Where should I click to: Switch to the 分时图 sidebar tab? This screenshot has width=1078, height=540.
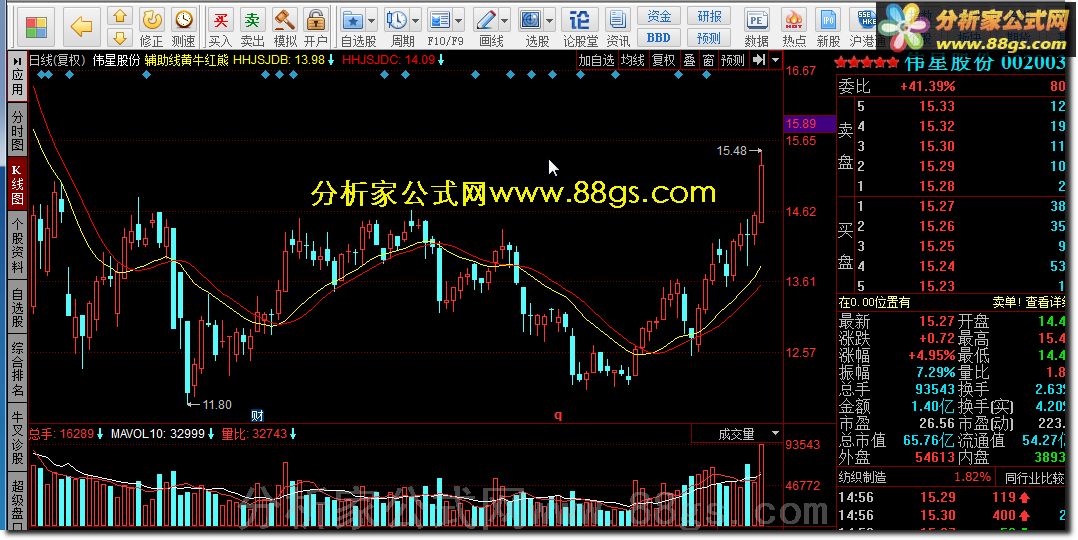(16, 131)
